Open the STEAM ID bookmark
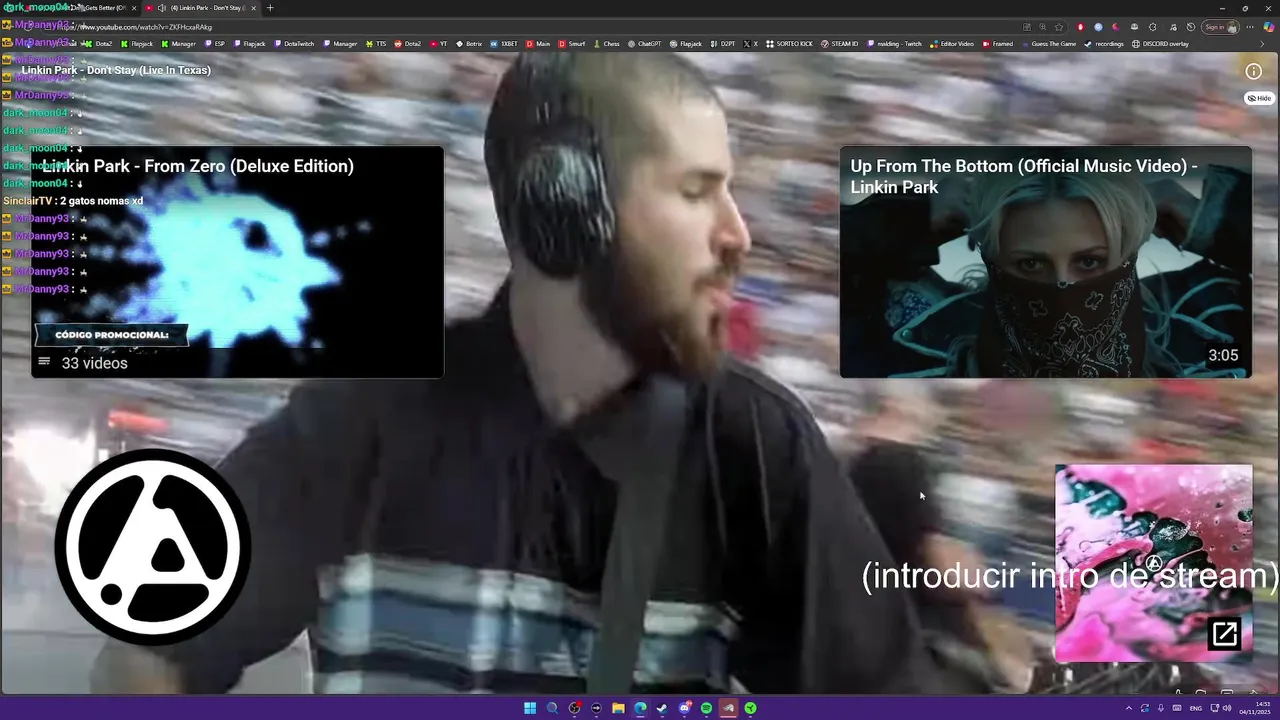Image resolution: width=1280 pixels, height=720 pixels. [x=839, y=44]
